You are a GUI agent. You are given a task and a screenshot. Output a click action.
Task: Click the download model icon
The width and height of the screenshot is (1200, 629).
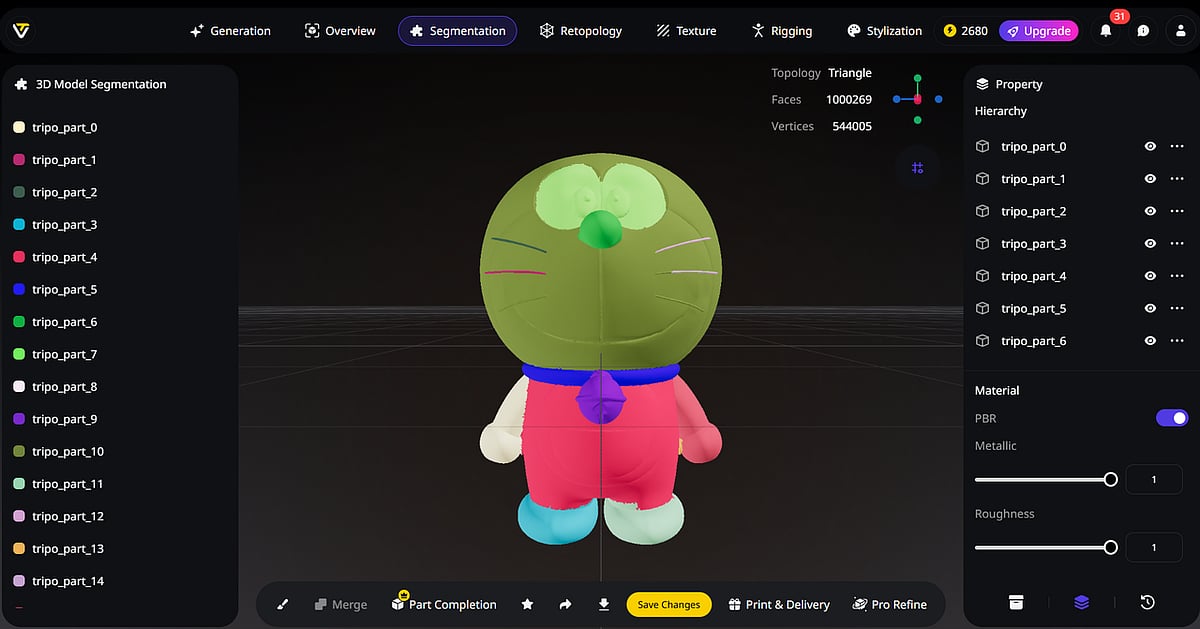tap(604, 604)
